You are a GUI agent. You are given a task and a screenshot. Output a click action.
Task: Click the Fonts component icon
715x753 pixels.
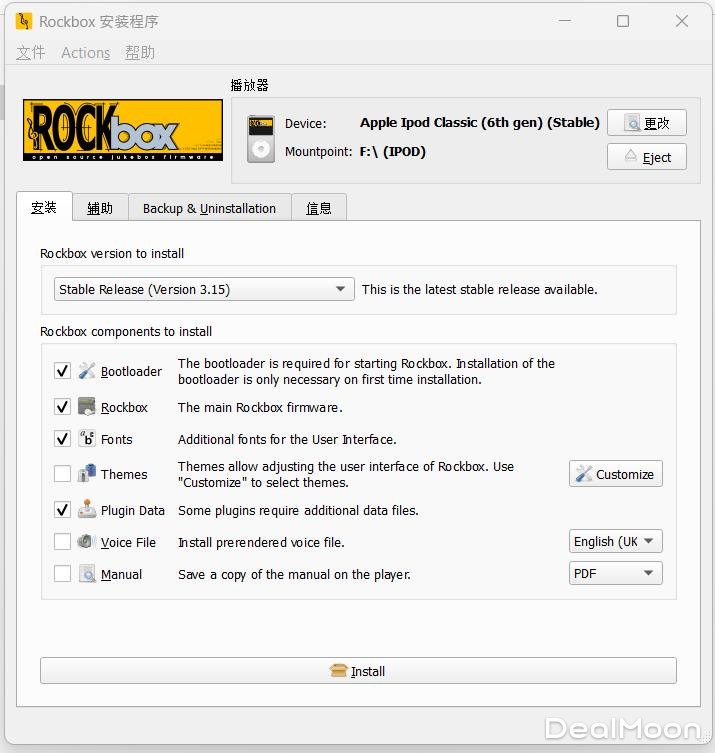pos(87,439)
